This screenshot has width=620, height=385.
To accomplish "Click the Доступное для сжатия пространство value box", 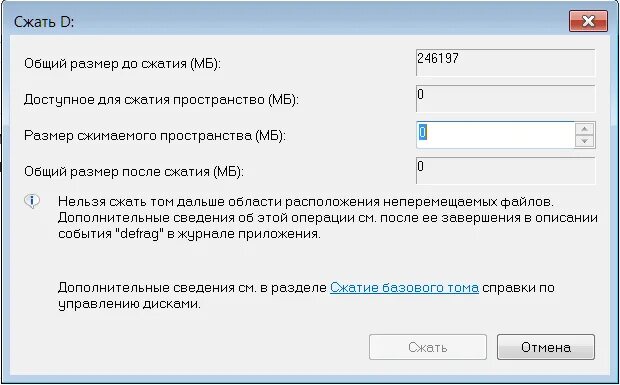I will tap(505, 98).
